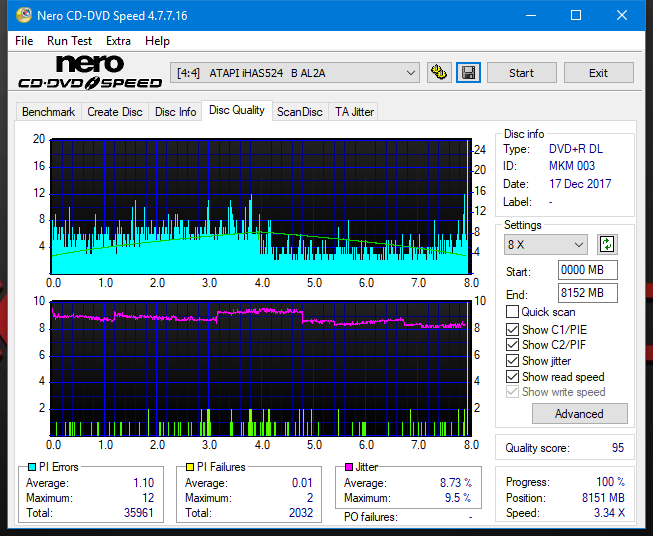
Task: Click the PI Failures average value 0.01
Action: [x=302, y=483]
